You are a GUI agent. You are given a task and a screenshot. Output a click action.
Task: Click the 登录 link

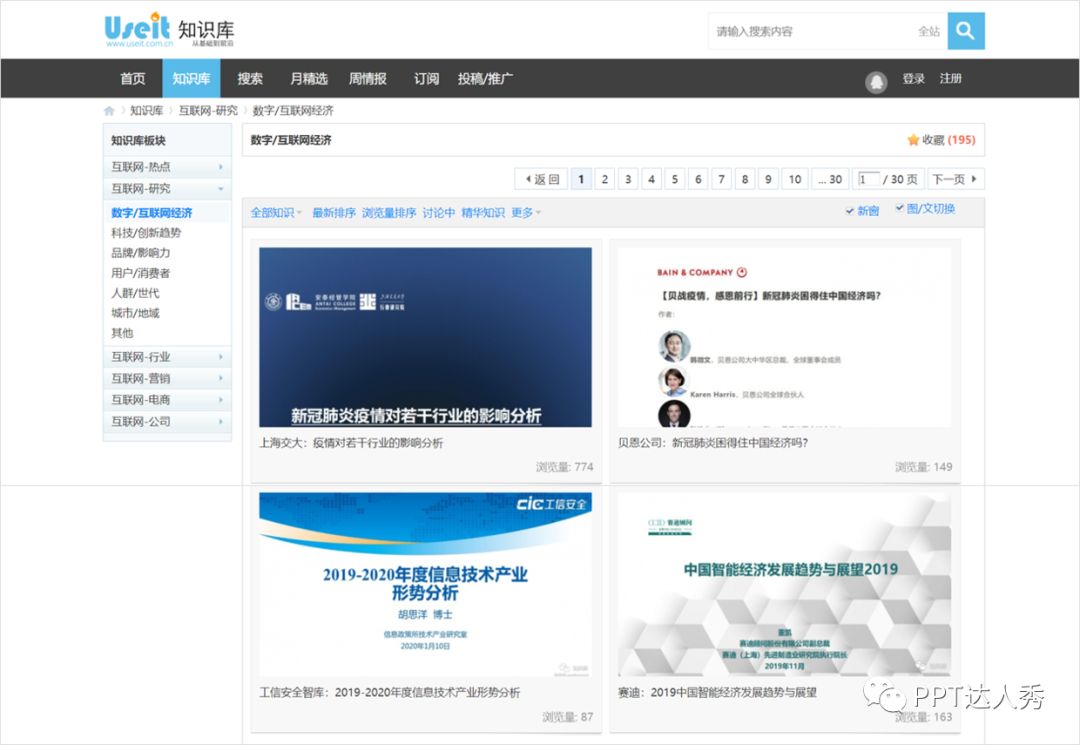coord(913,78)
